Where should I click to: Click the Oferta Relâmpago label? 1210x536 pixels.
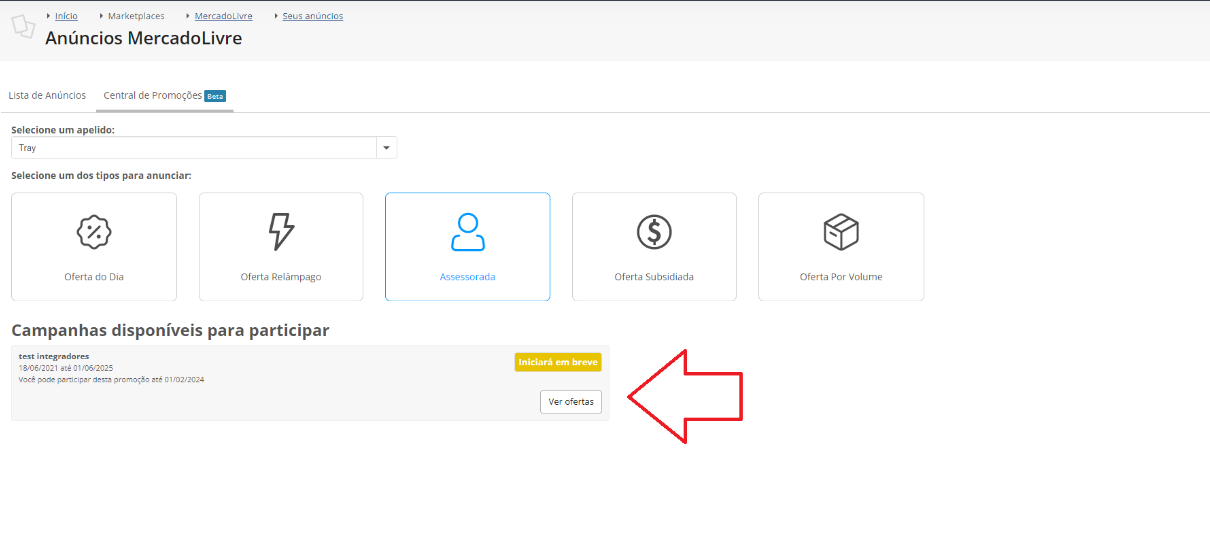point(281,277)
